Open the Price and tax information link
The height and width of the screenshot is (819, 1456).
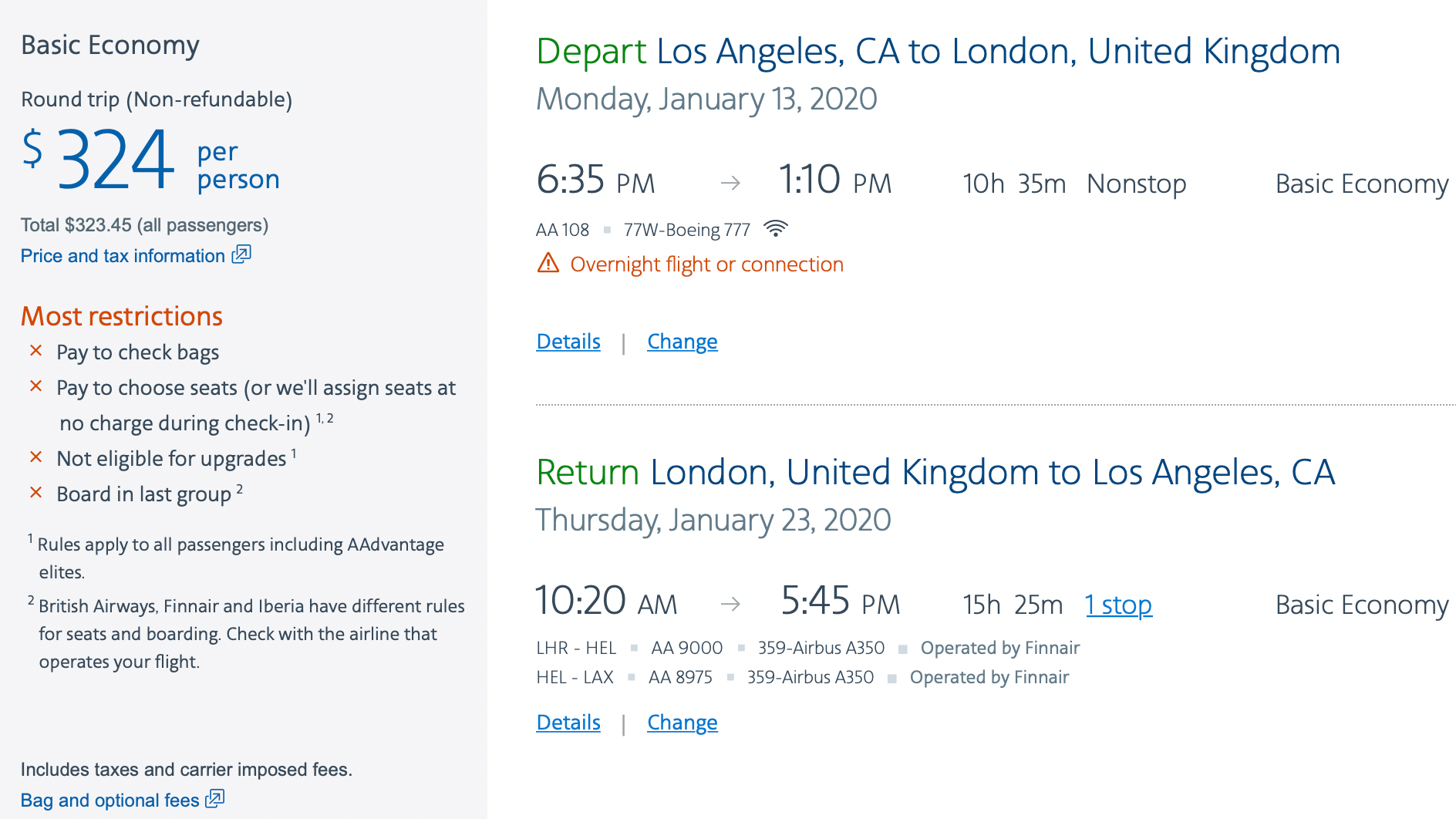click(123, 256)
